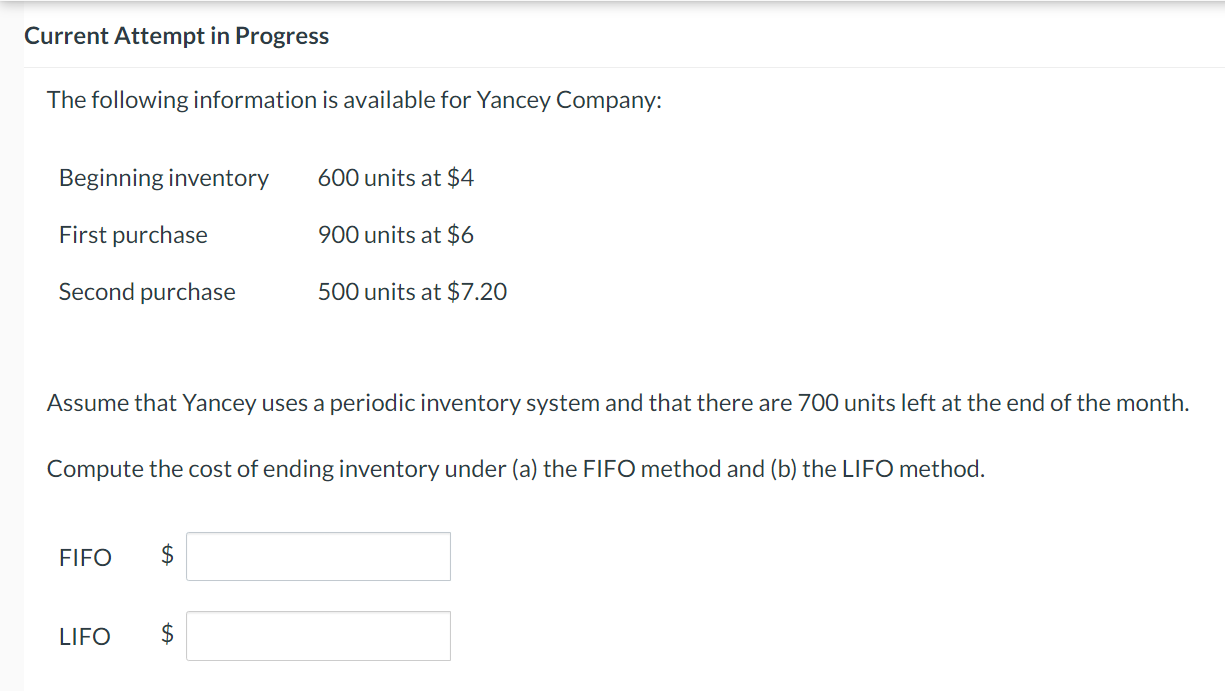Place cursor inside the FIFO text box

318,556
